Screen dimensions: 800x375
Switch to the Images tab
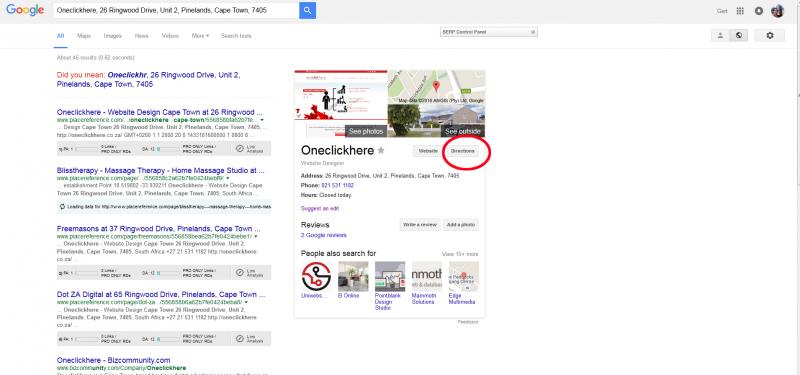pyautogui.click(x=113, y=36)
